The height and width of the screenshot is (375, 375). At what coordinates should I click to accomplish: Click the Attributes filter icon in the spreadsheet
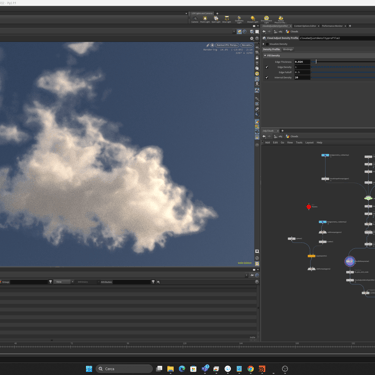pyautogui.click(x=153, y=282)
